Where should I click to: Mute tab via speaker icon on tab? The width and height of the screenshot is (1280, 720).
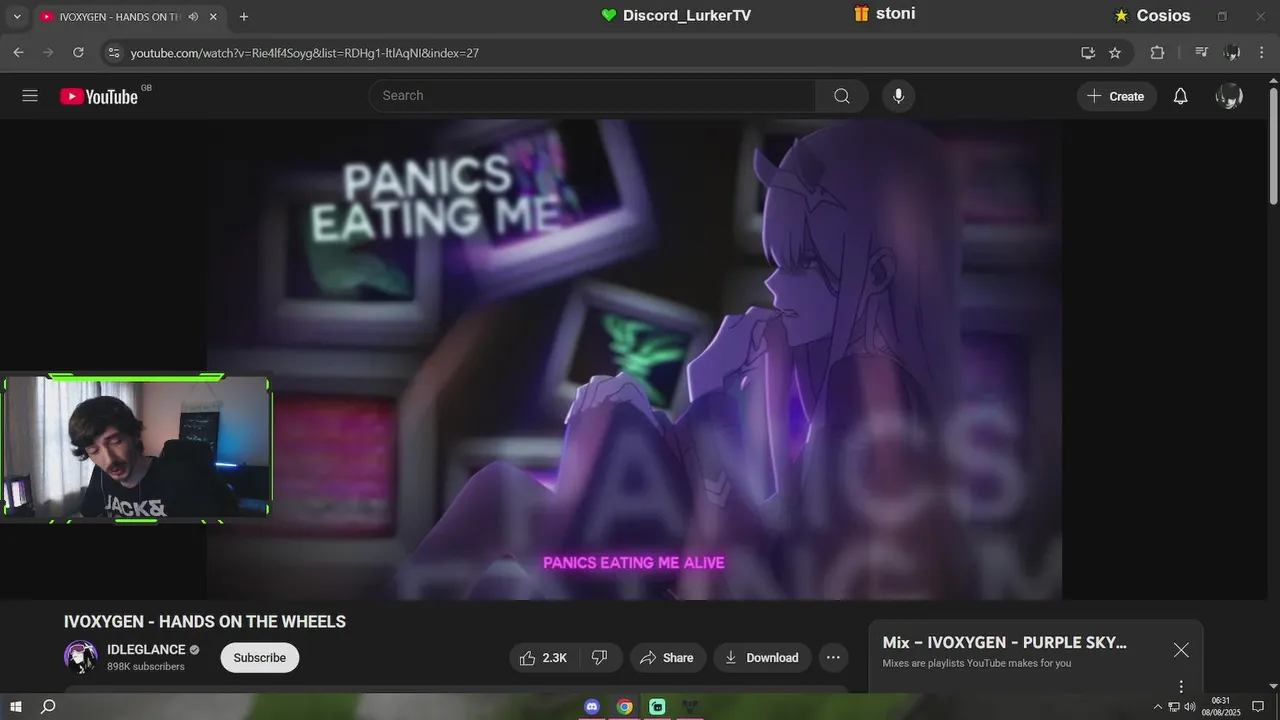pyautogui.click(x=193, y=17)
